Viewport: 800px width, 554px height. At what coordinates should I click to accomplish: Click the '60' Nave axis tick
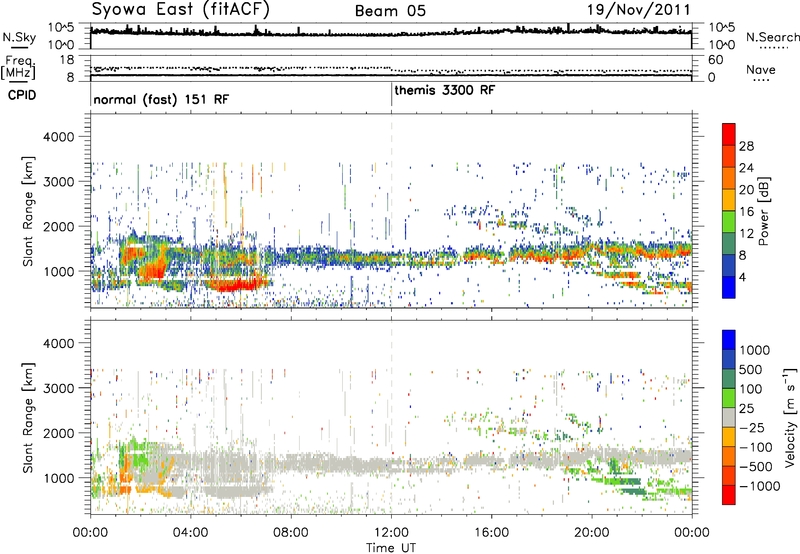(715, 60)
